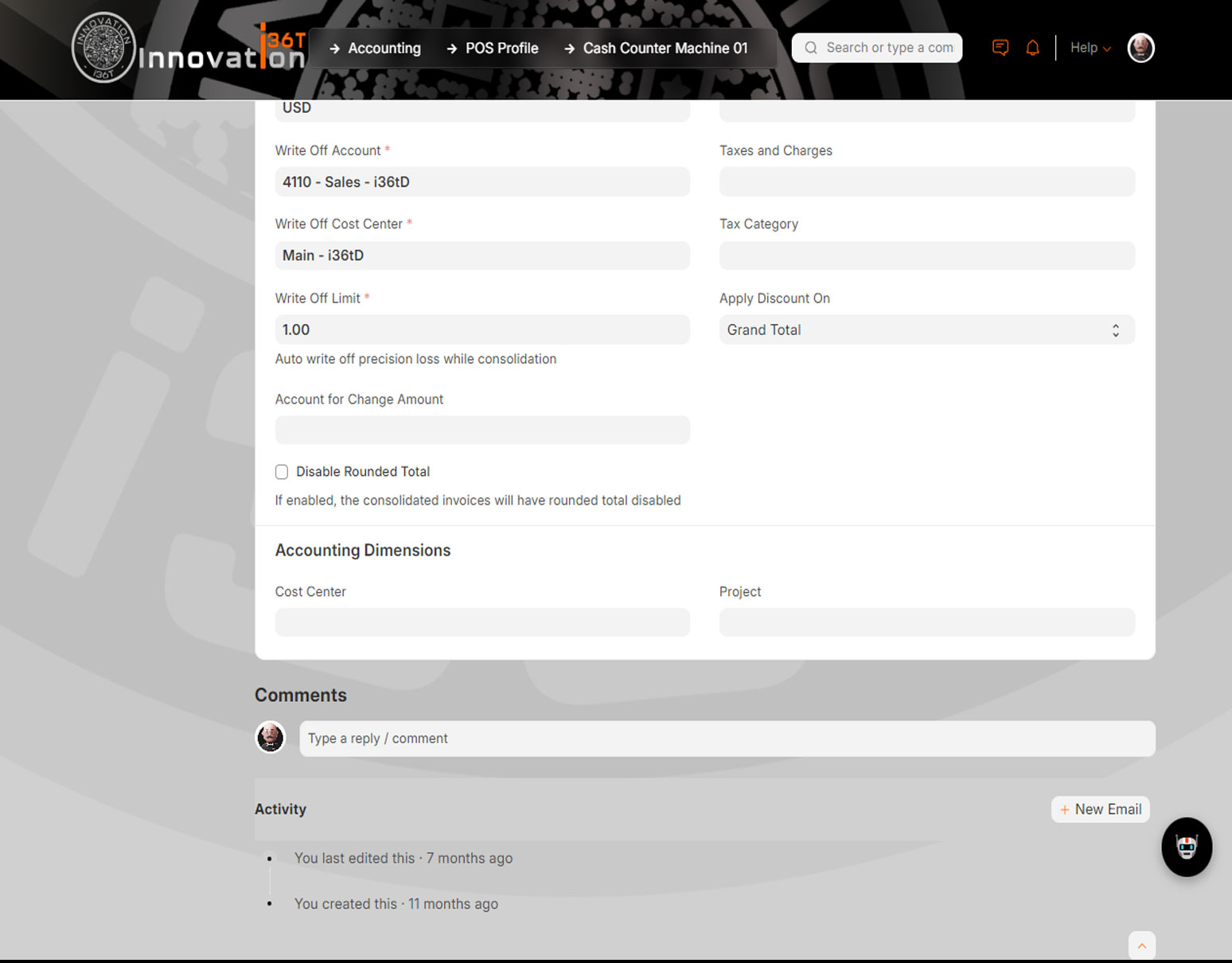
Task: Go to Accounting breadcrumb
Action: tap(384, 49)
